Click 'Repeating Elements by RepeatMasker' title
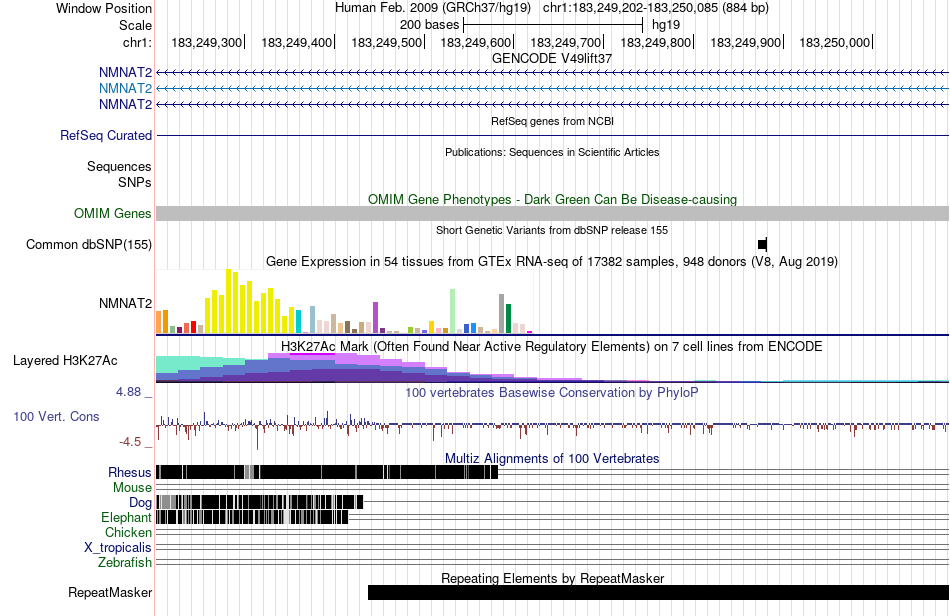950x616 pixels. point(553,578)
